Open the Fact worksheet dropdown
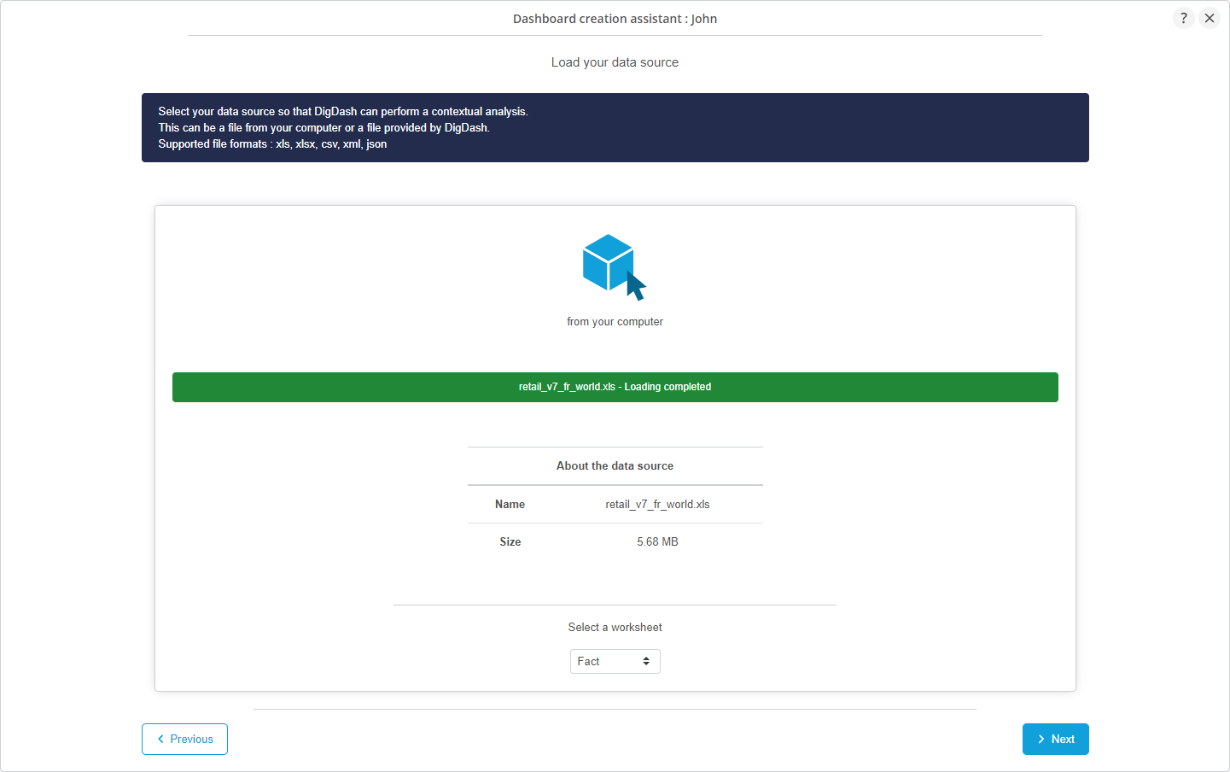1230x772 pixels. point(614,661)
